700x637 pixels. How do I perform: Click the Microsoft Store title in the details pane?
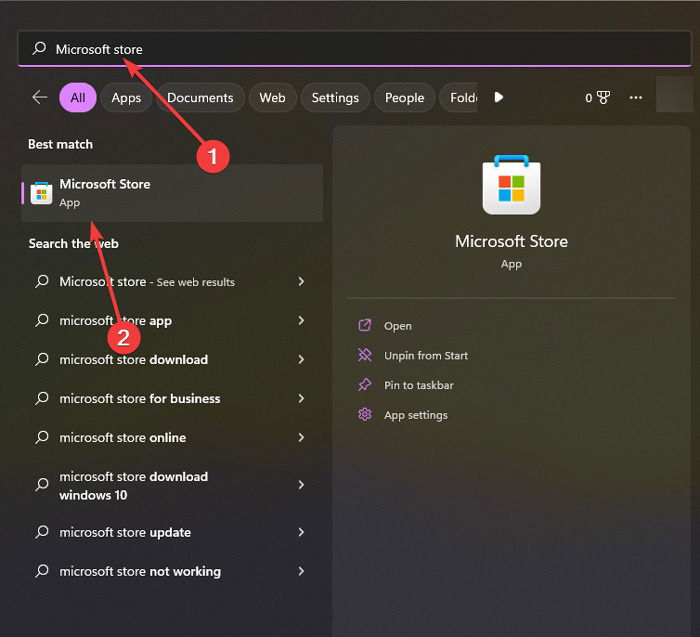point(511,241)
